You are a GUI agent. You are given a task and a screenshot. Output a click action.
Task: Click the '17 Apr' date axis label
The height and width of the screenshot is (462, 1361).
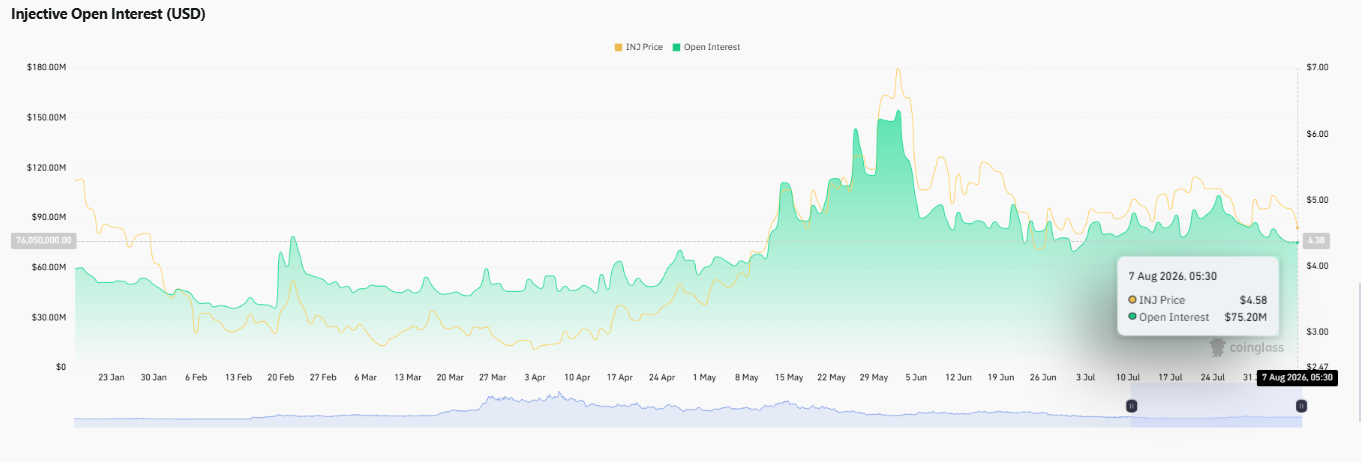point(620,378)
